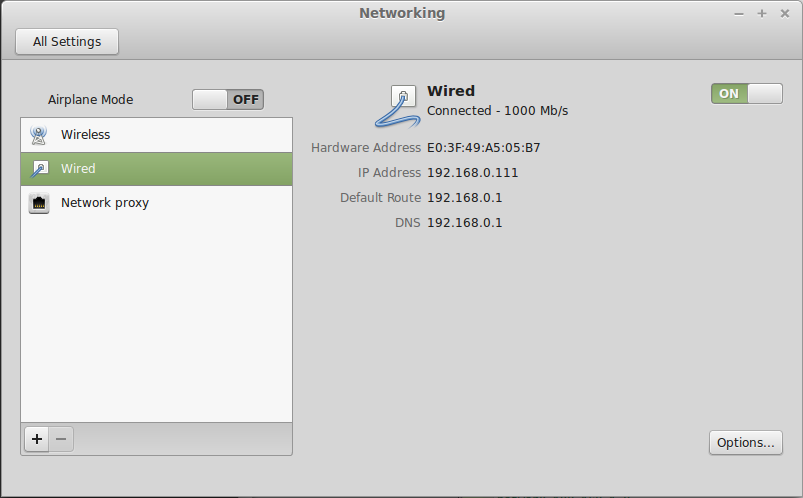Close the Networking window
The width and height of the screenshot is (803, 498).
point(785,14)
